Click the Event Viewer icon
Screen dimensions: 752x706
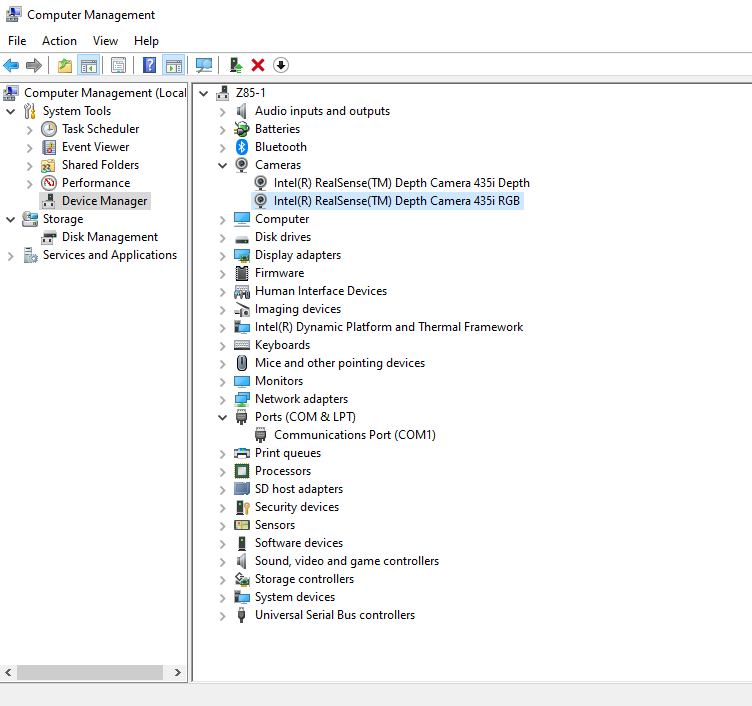(x=49, y=147)
